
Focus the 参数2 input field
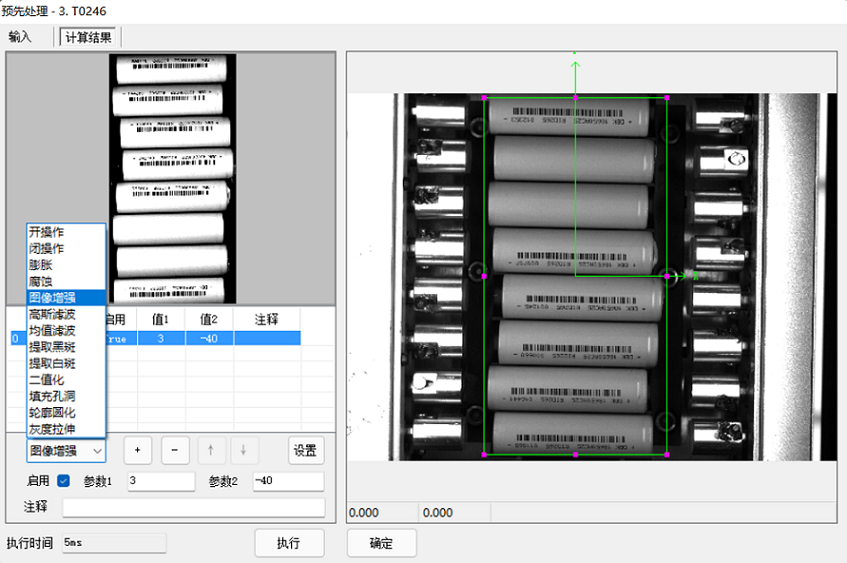288,481
